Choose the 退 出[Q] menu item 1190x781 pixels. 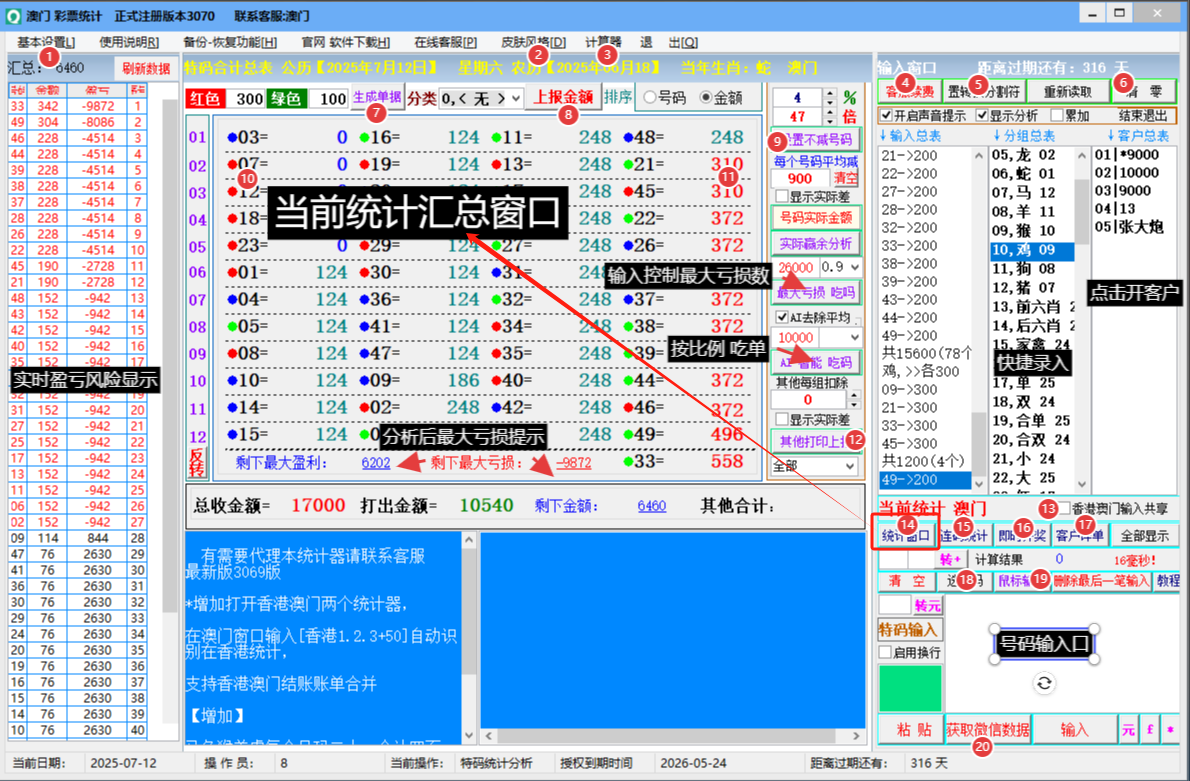[669, 43]
